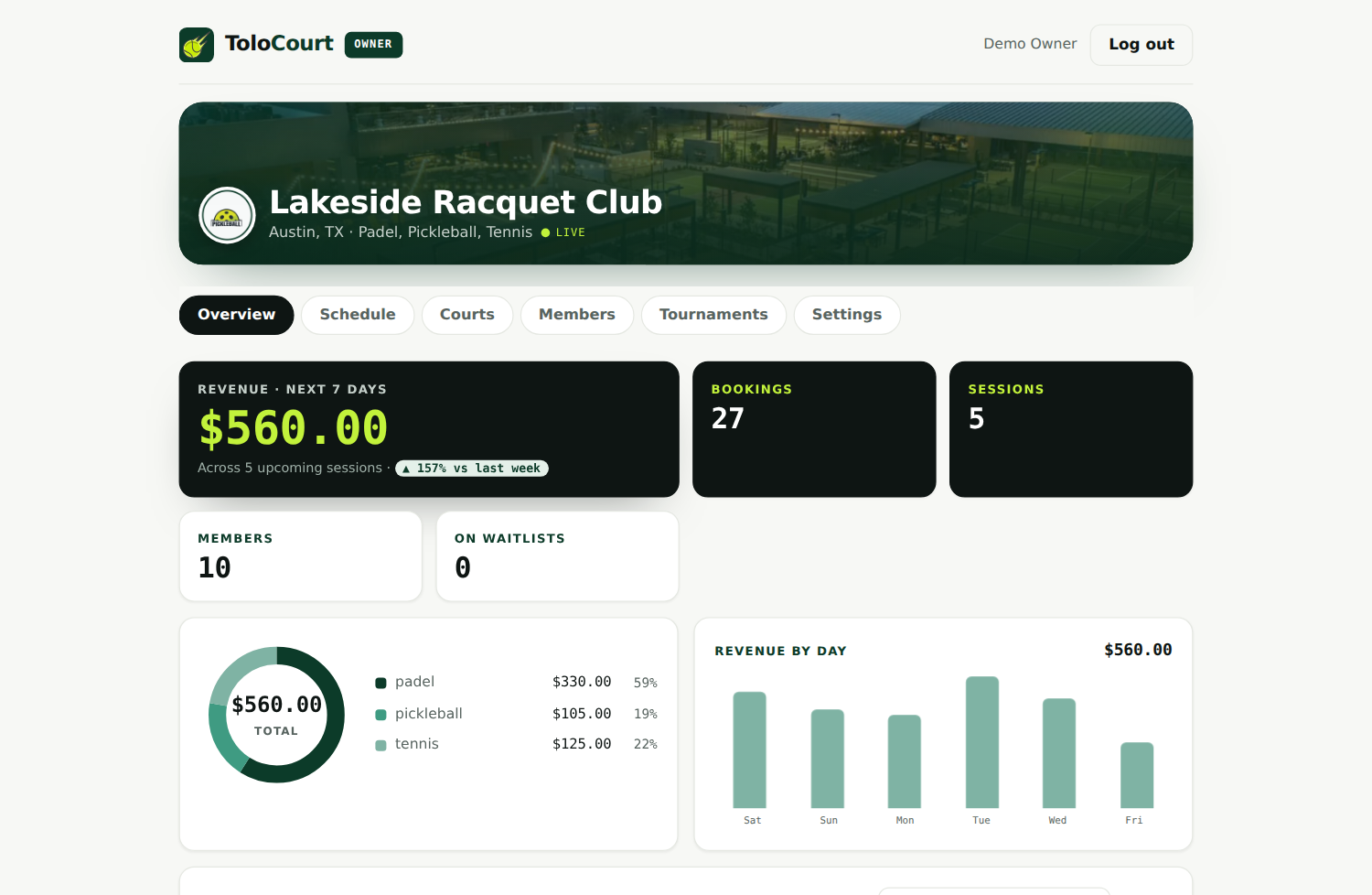Viewport: 1372px width, 895px height.
Task: Click the Tue revenue bar
Action: click(x=982, y=742)
